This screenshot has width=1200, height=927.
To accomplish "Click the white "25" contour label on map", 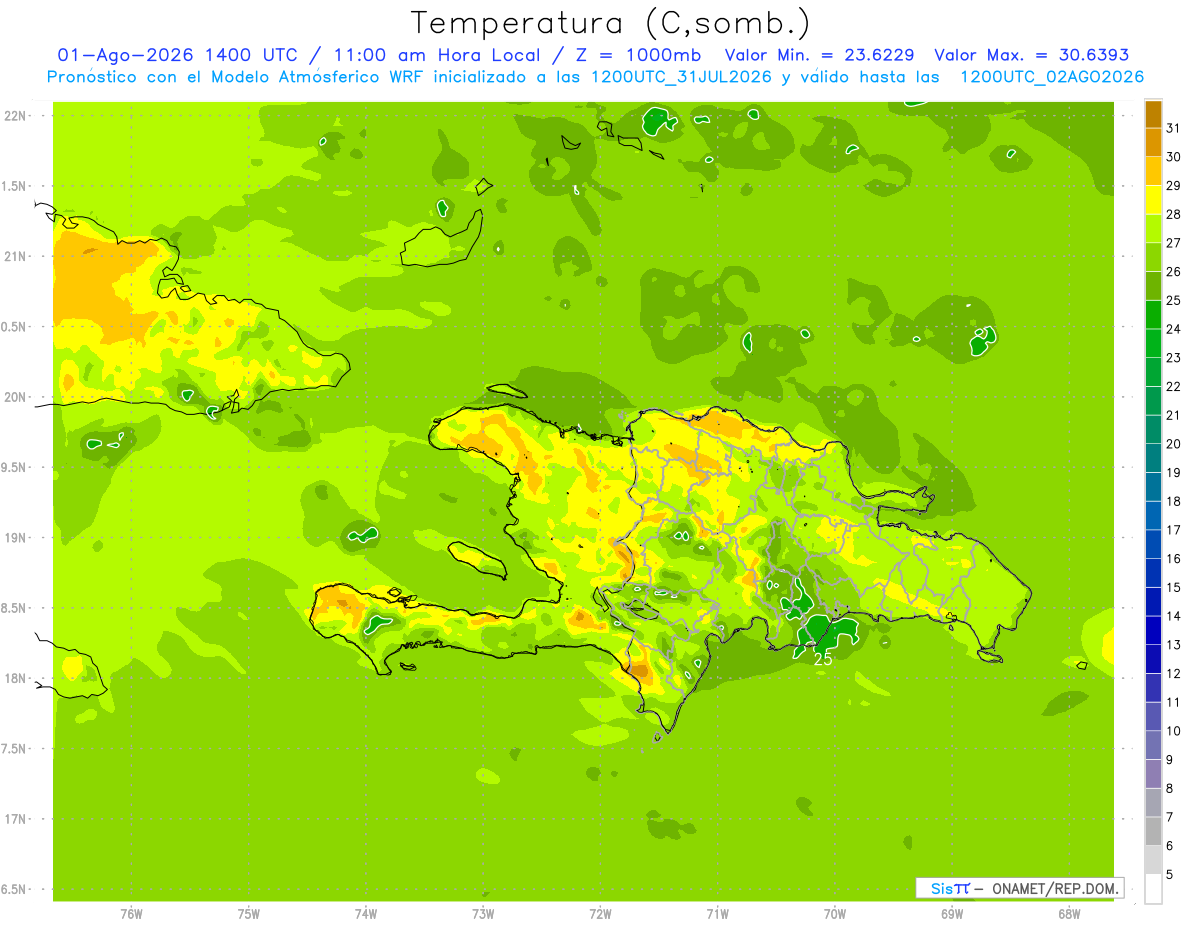I will (x=823, y=659).
